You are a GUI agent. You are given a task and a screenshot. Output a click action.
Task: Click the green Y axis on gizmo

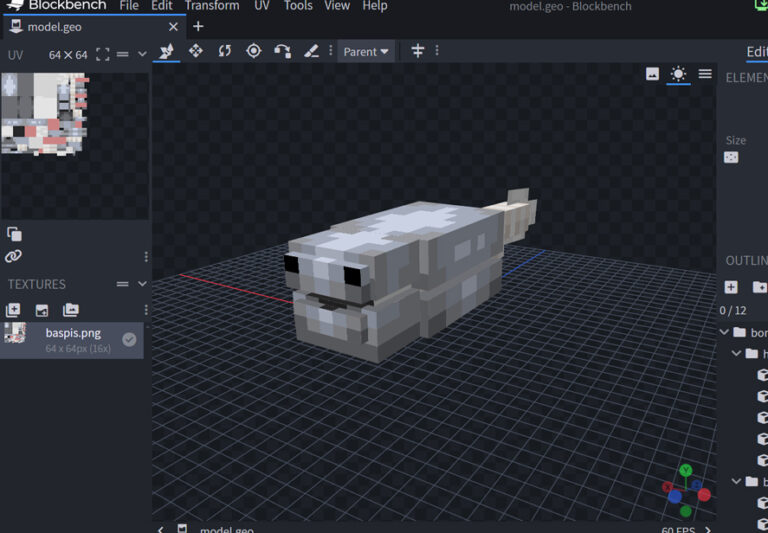pyautogui.click(x=685, y=470)
